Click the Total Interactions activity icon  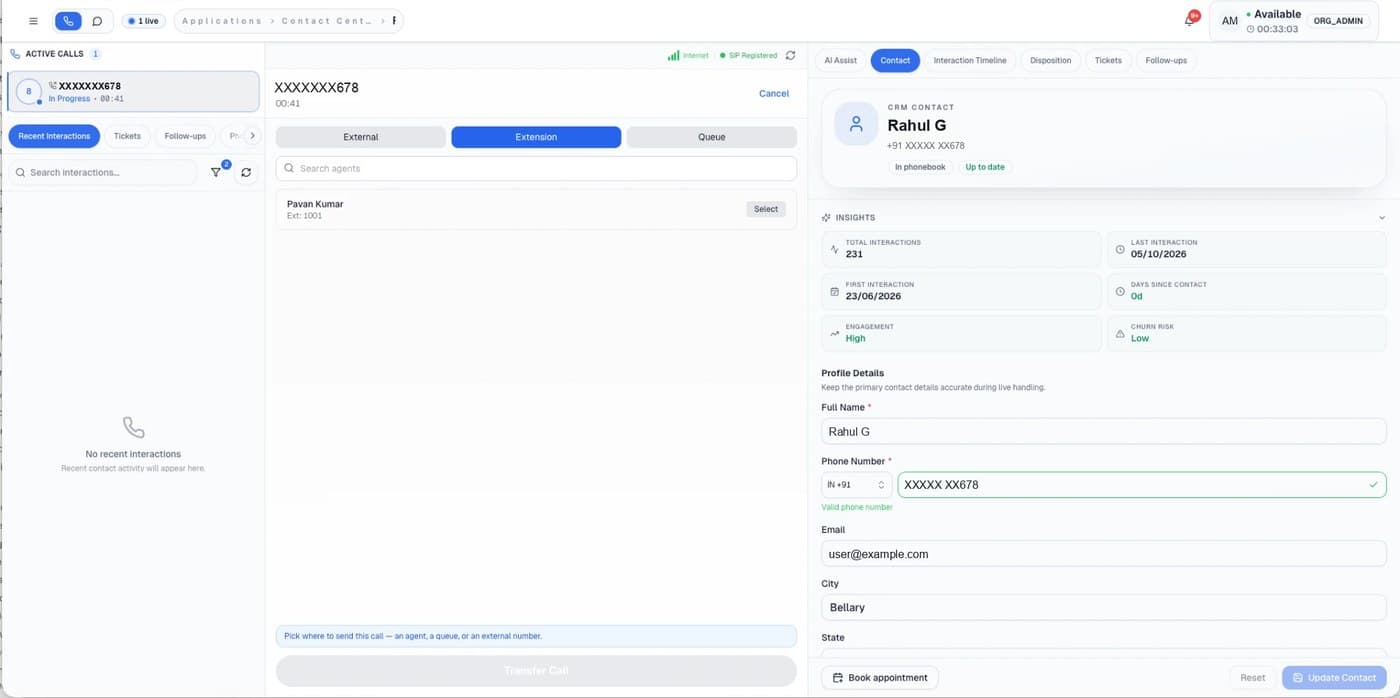click(835, 249)
